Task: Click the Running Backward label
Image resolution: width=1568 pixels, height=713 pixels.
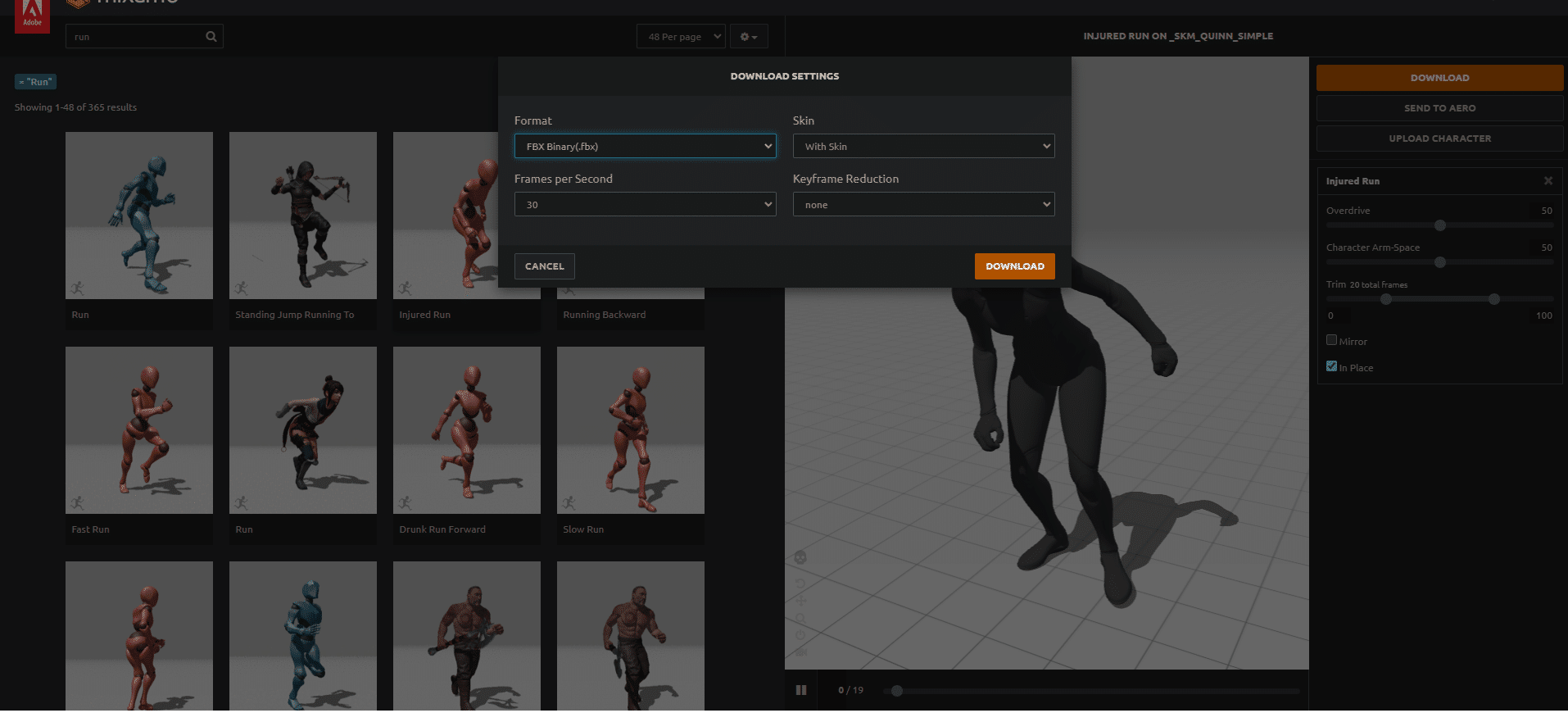Action: click(x=605, y=315)
